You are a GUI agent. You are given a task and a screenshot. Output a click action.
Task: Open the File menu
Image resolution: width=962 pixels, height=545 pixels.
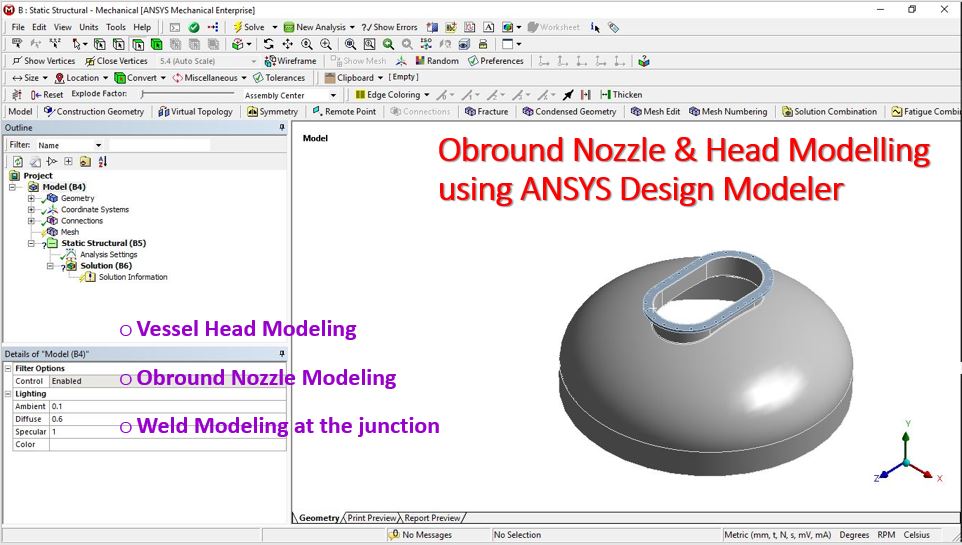coord(18,27)
